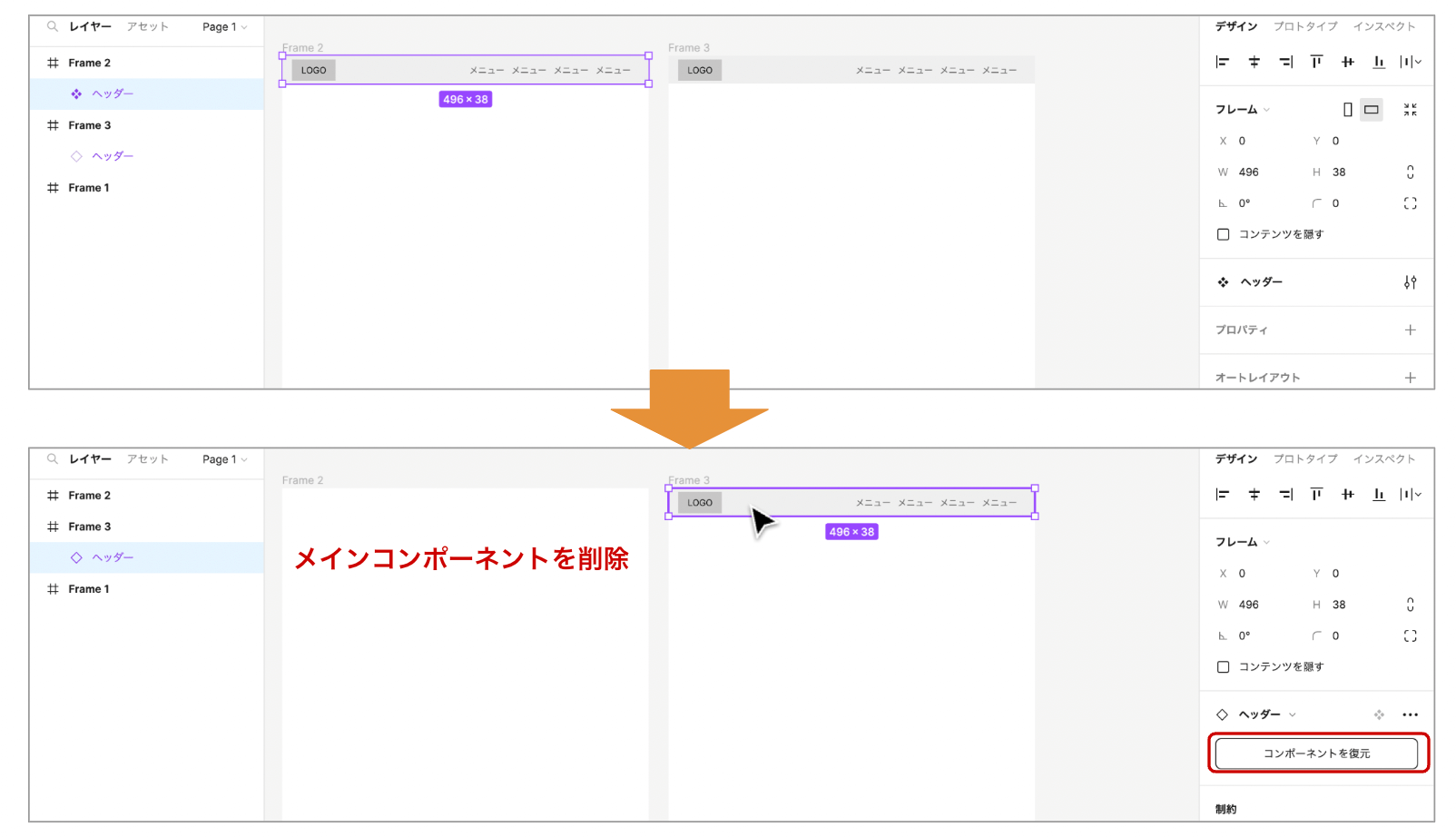Switch to アセット tab in upper screenshot
Image resolution: width=1456 pixels, height=837 pixels.
(x=148, y=26)
